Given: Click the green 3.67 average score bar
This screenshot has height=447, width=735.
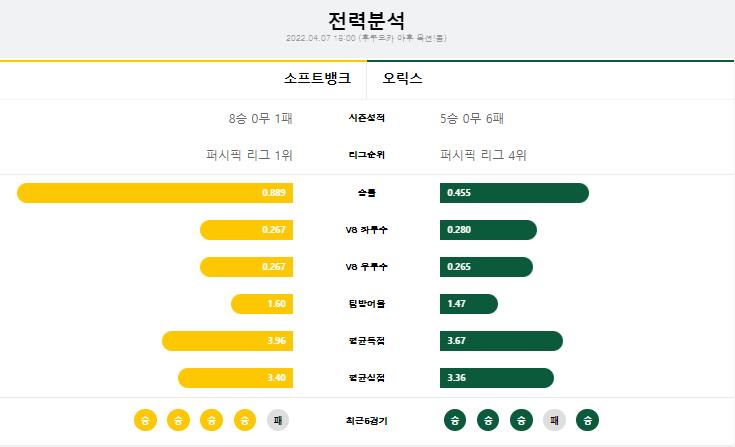Looking at the screenshot, I should coord(501,341).
